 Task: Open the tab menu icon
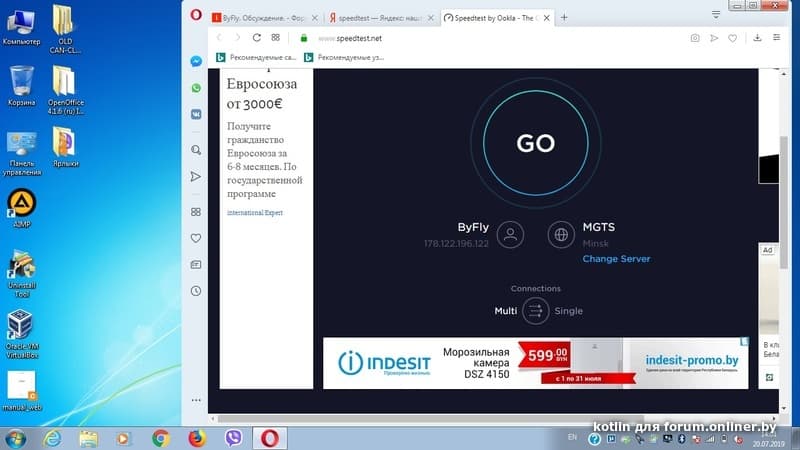pyautogui.click(x=716, y=15)
